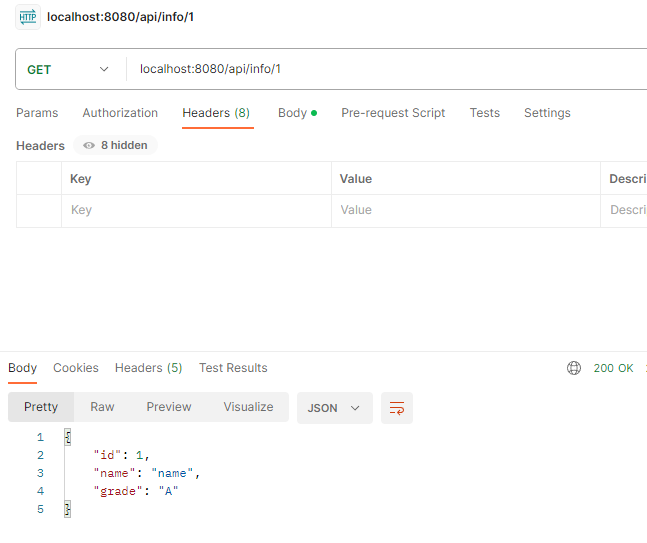Viewport: 647px width, 543px height.
Task: Expand the JSON format dropdown
Action: click(334, 408)
